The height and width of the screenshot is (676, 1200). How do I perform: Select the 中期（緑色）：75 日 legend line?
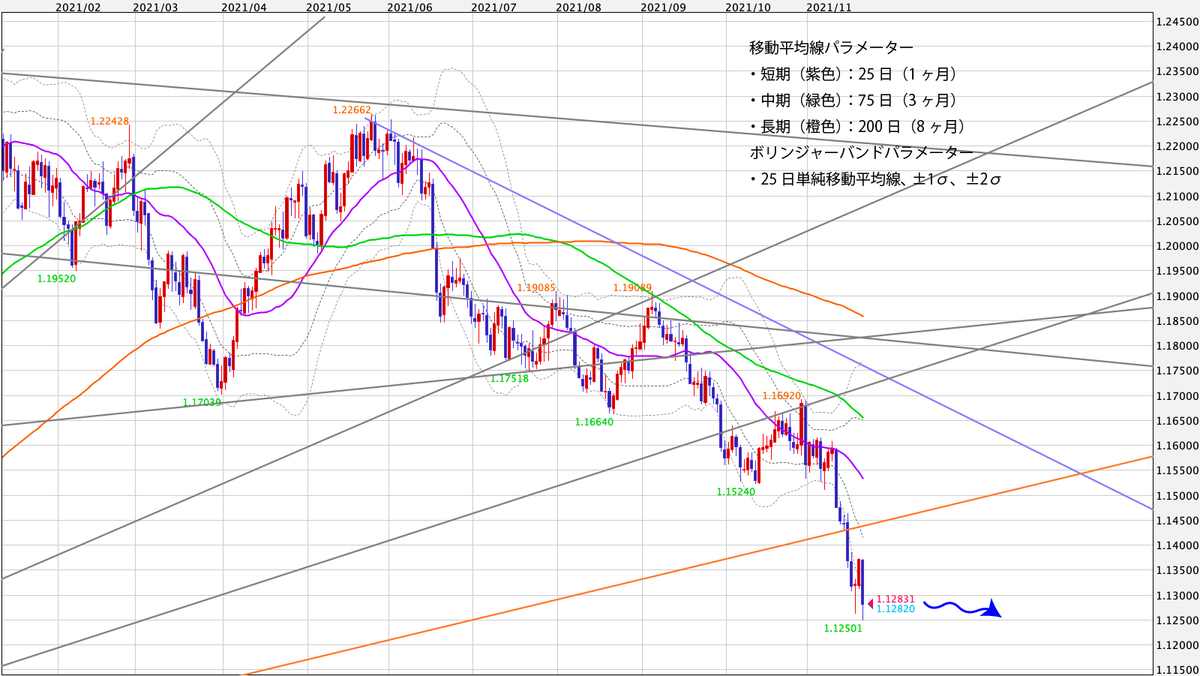(853, 100)
